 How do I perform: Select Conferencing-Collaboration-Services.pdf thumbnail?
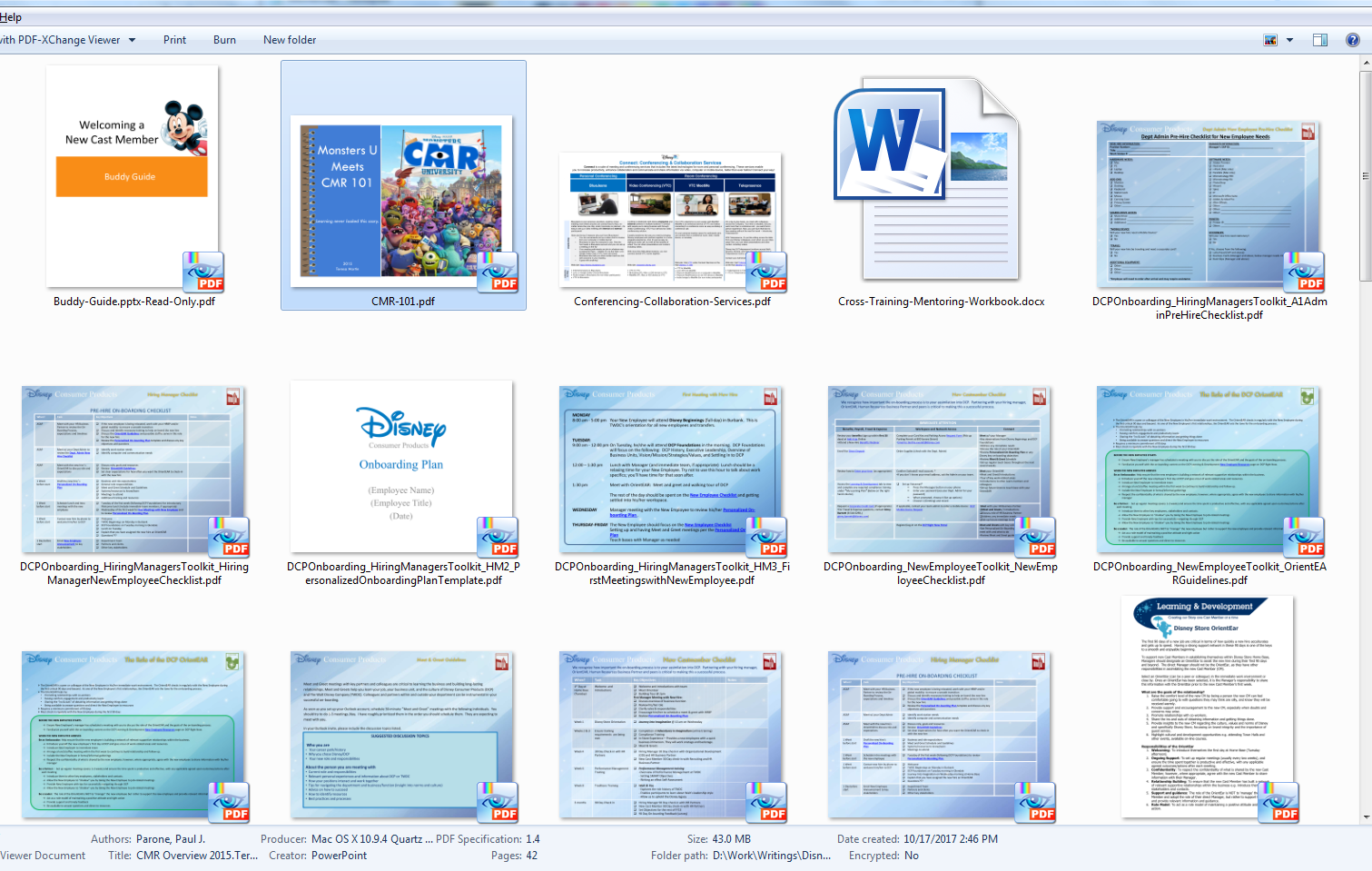[x=672, y=221]
